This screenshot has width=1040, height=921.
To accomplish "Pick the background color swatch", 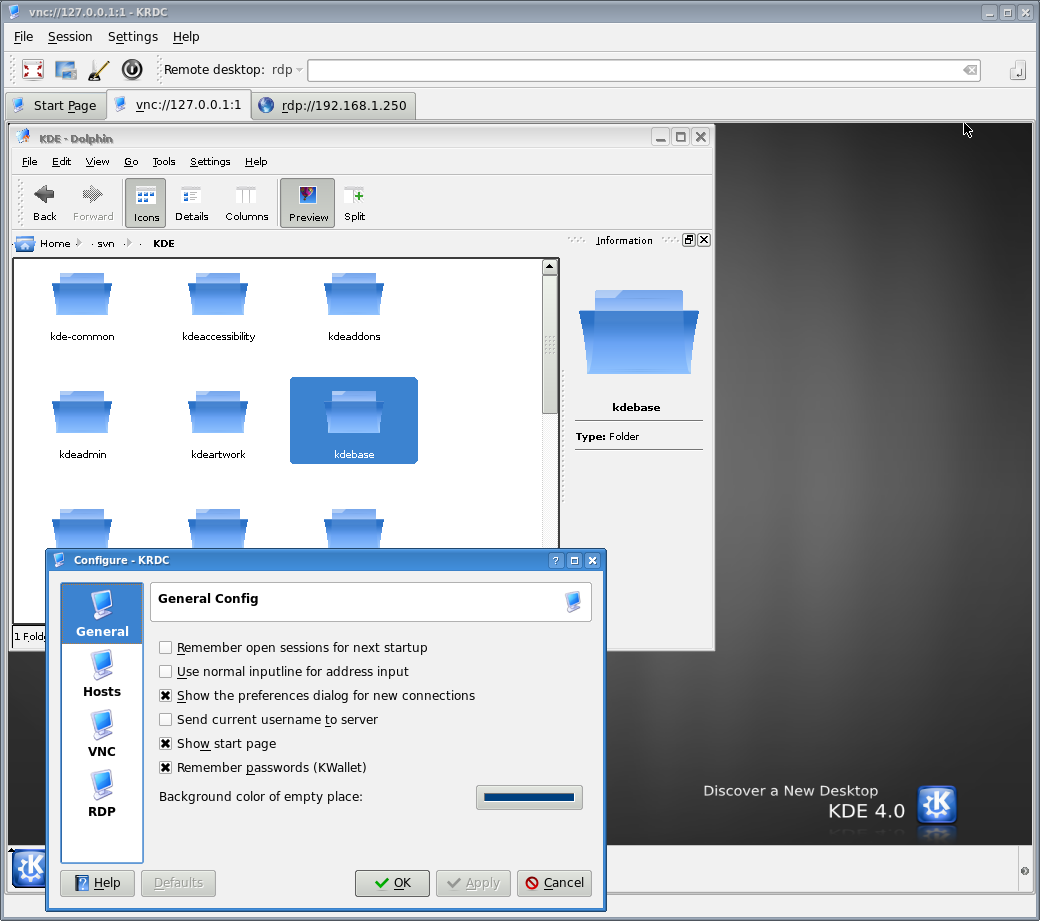I will [529, 797].
